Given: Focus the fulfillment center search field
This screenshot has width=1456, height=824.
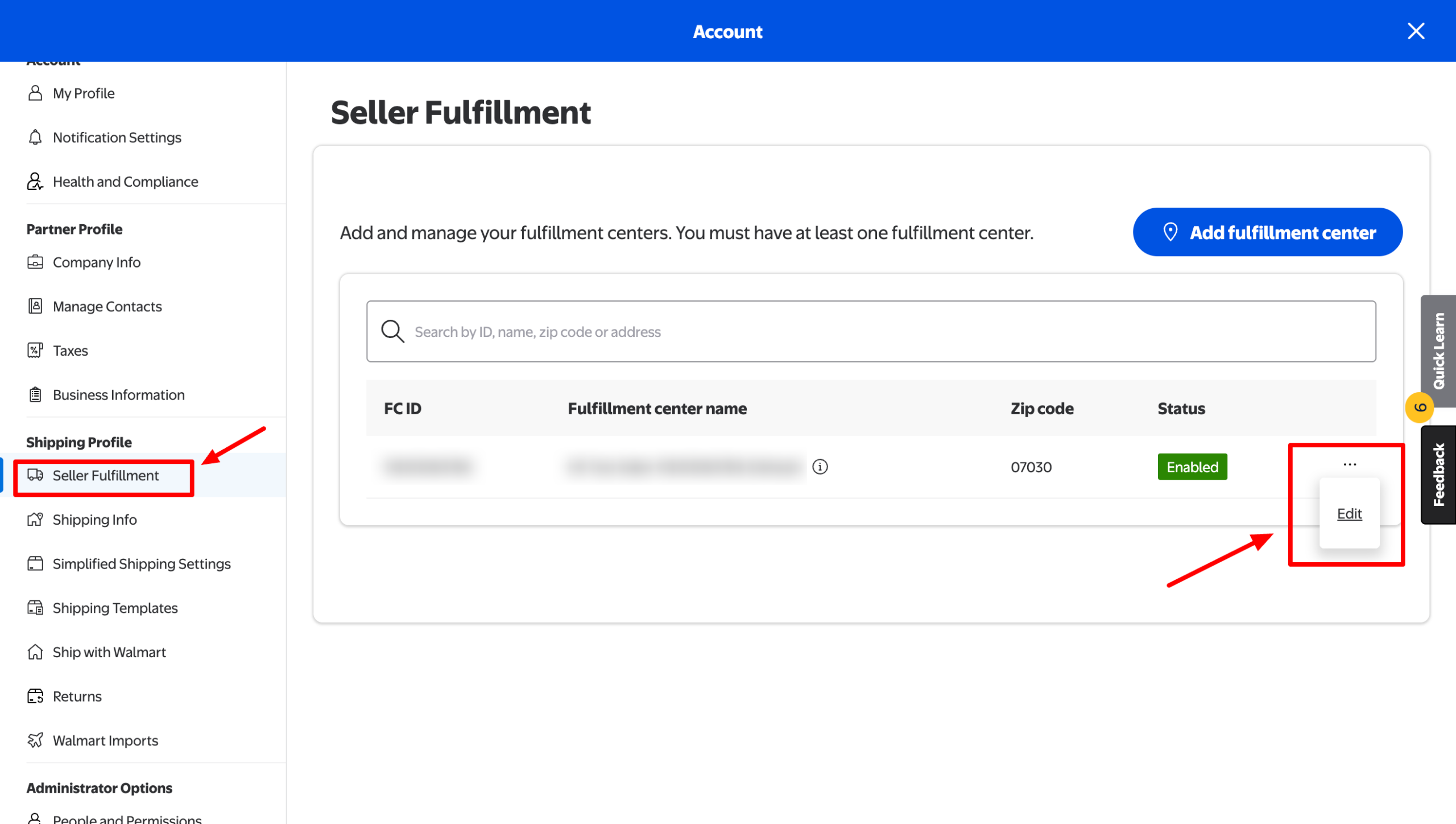Looking at the screenshot, I should (871, 332).
